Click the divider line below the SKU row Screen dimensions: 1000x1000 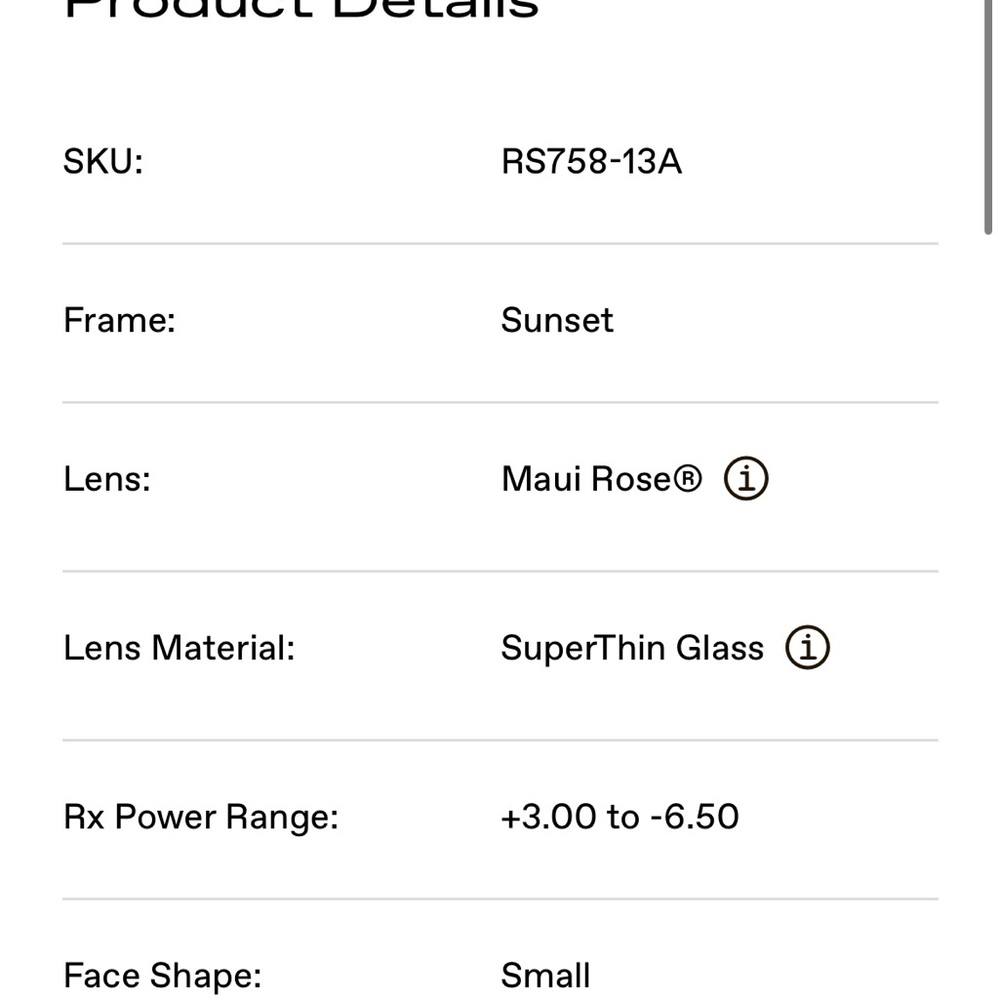click(500, 244)
